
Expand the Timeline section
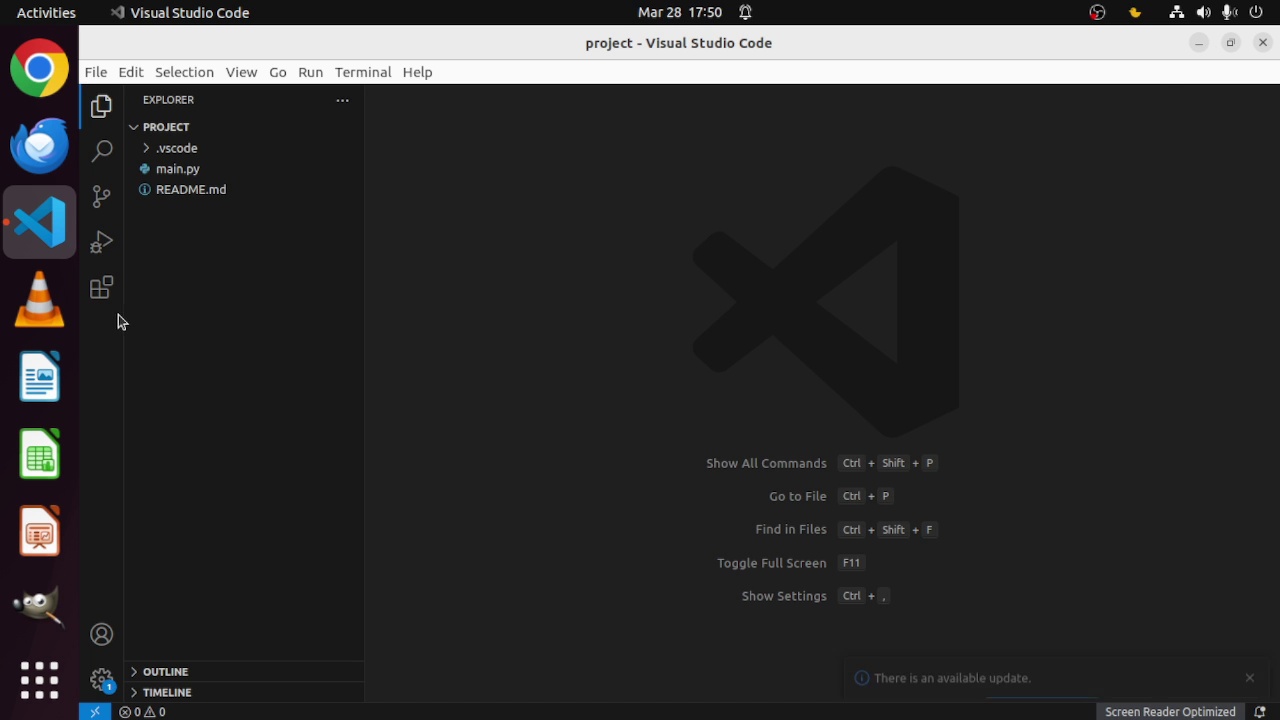point(166,692)
